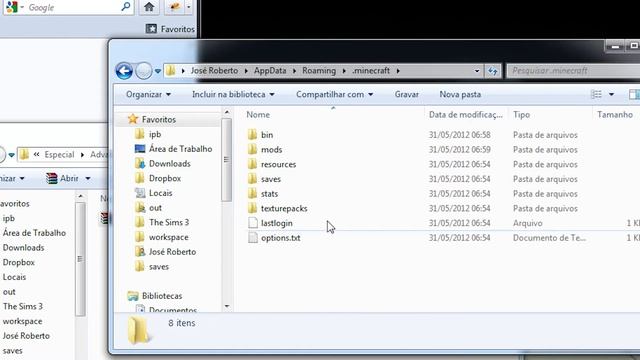Expand arrow after .minecraft in path
The image size is (640, 360).
398,71
